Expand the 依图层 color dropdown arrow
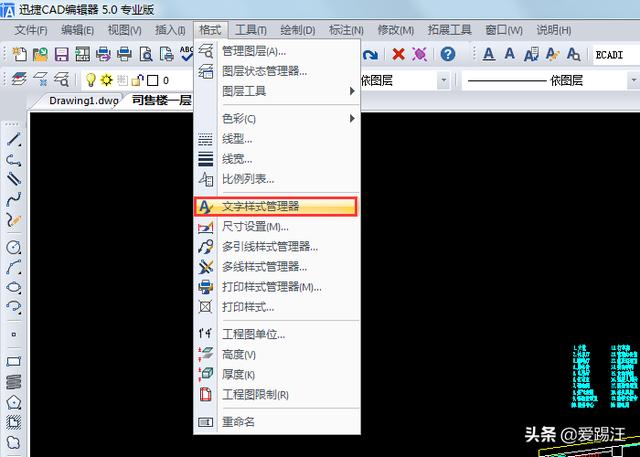The width and height of the screenshot is (640, 457). [x=444, y=80]
